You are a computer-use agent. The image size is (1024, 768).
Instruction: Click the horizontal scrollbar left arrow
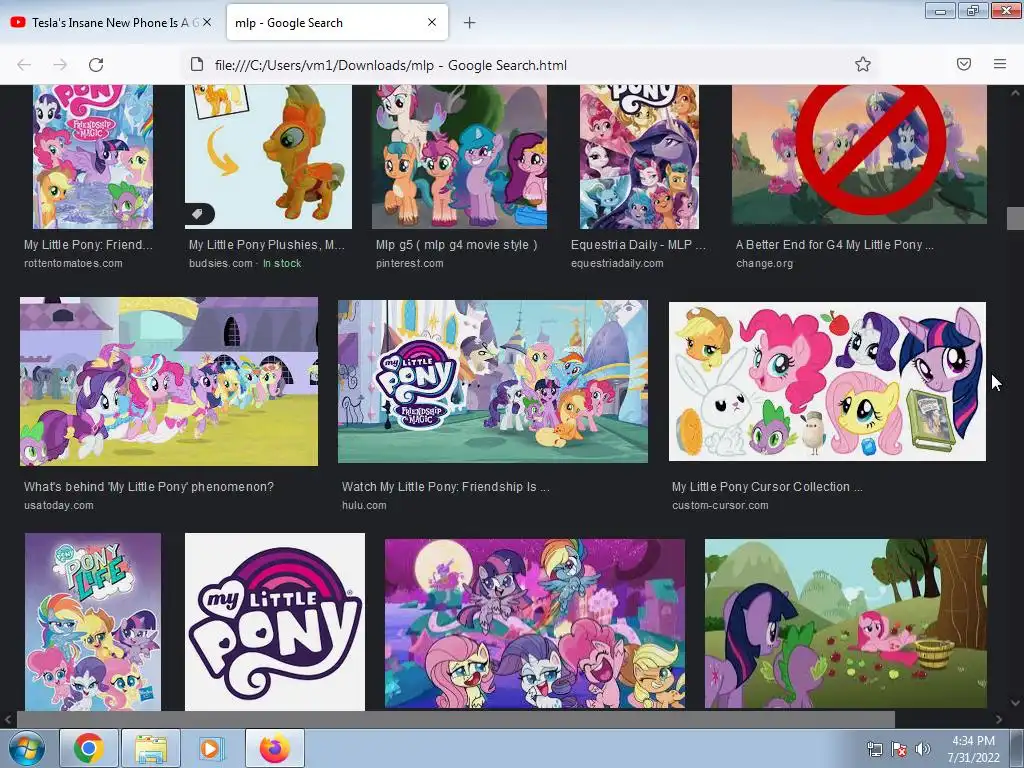click(x=8, y=719)
